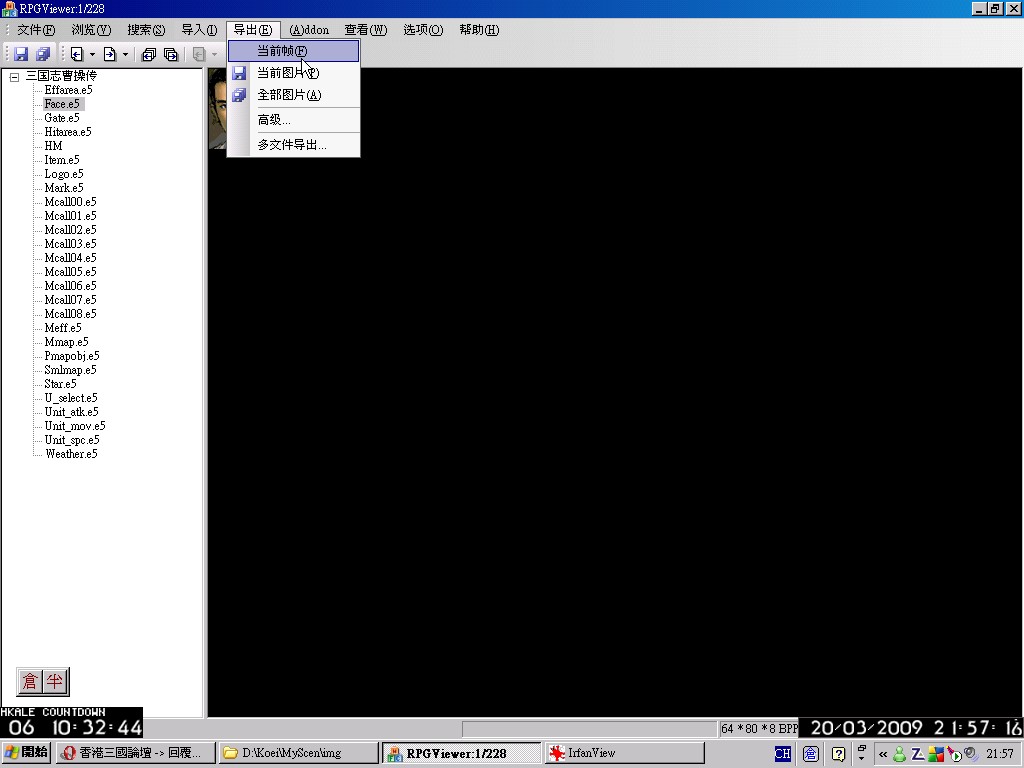1024x768 pixels.
Task: Select Meff.e5 in the file tree
Action: (63, 328)
